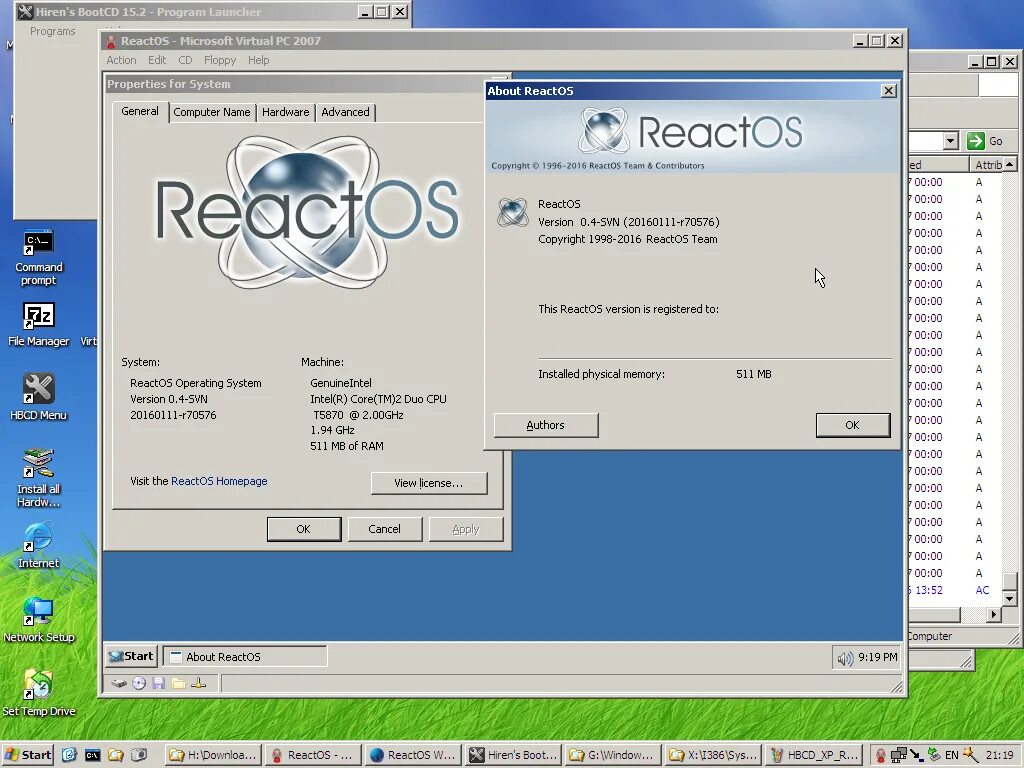Click the file list scroll down arrow
This screenshot has width=1024, height=768.
(1010, 598)
